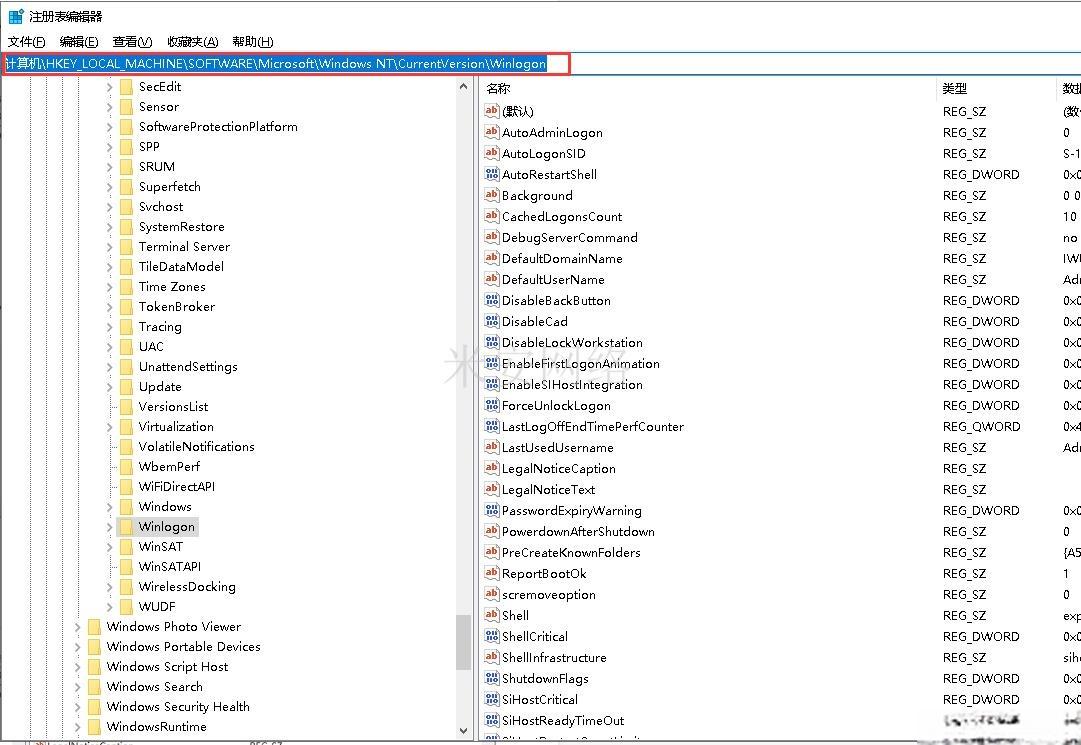Open the 收藏夹(A) menu
This screenshot has width=1081, height=745.
192,41
